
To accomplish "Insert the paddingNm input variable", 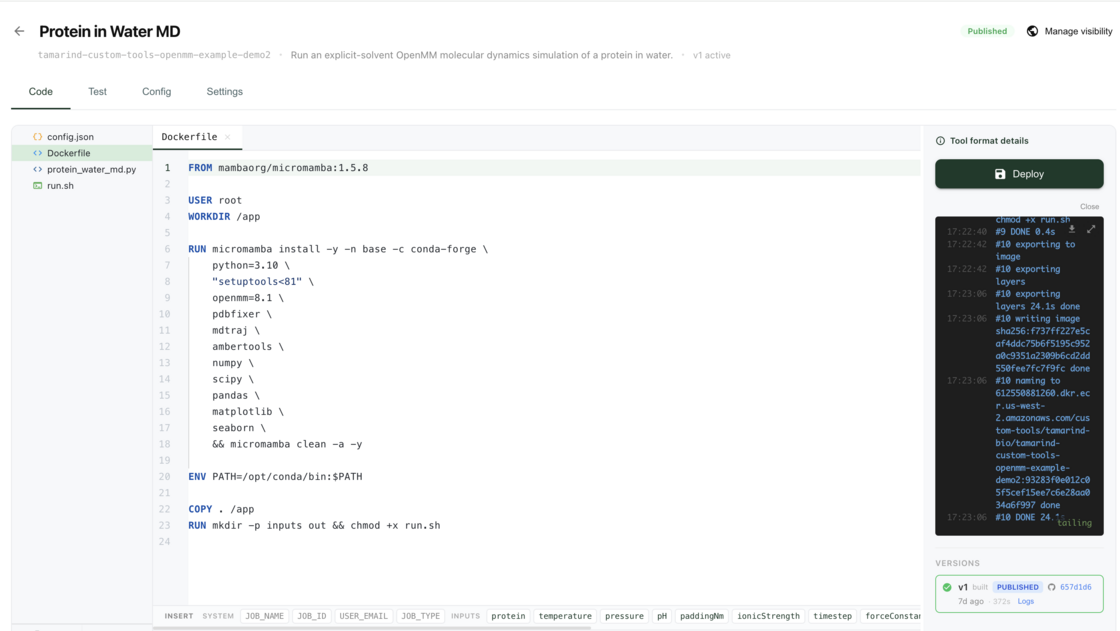I will point(701,616).
